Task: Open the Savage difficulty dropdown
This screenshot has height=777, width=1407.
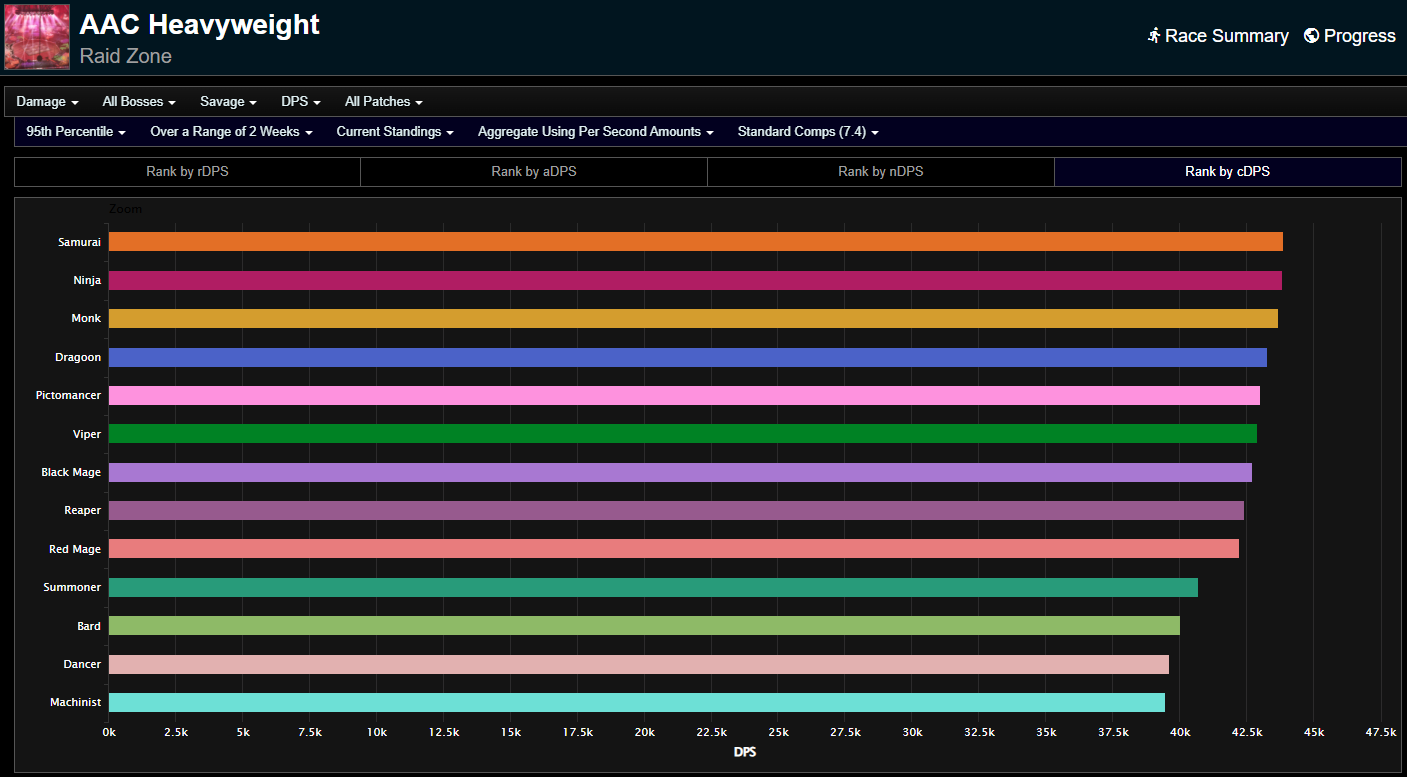Action: 228,102
